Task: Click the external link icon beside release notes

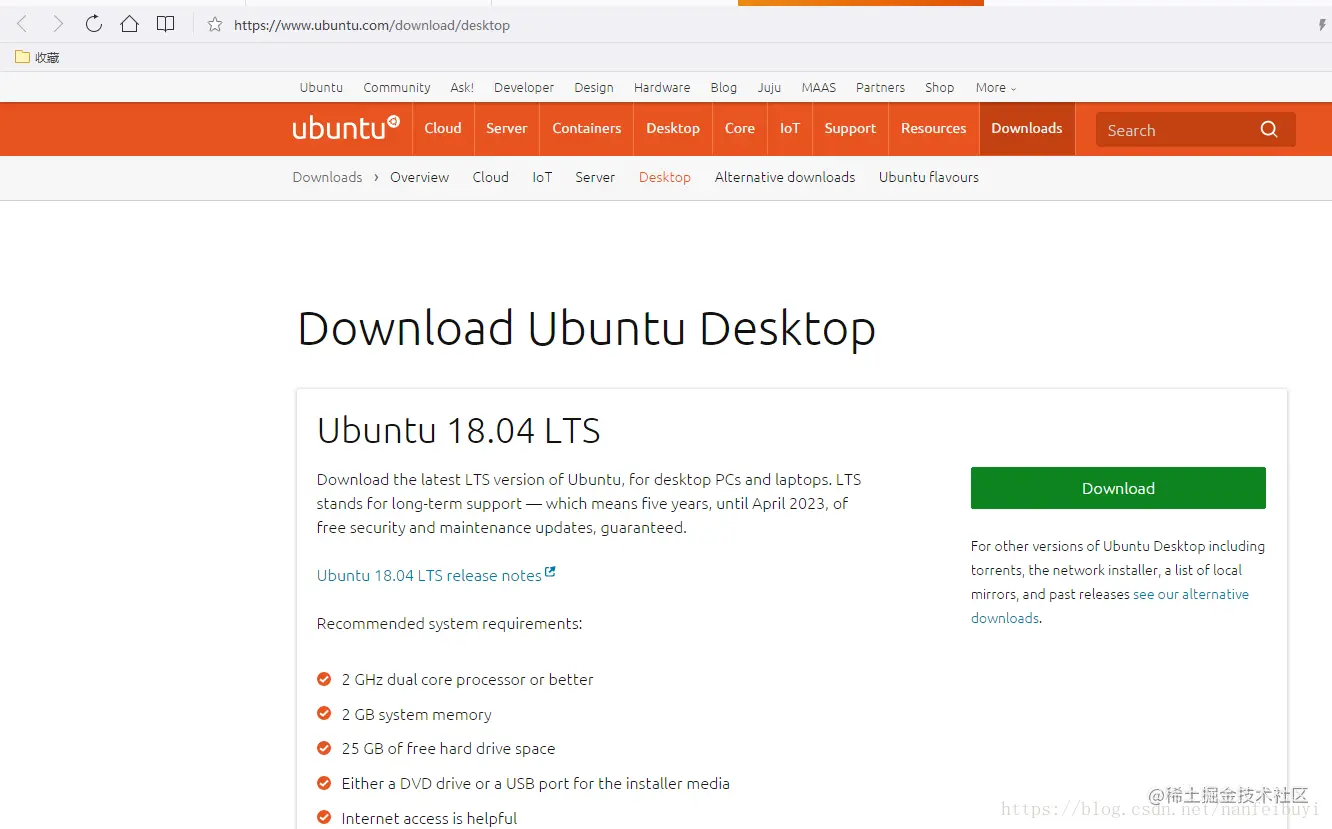Action: tap(550, 573)
